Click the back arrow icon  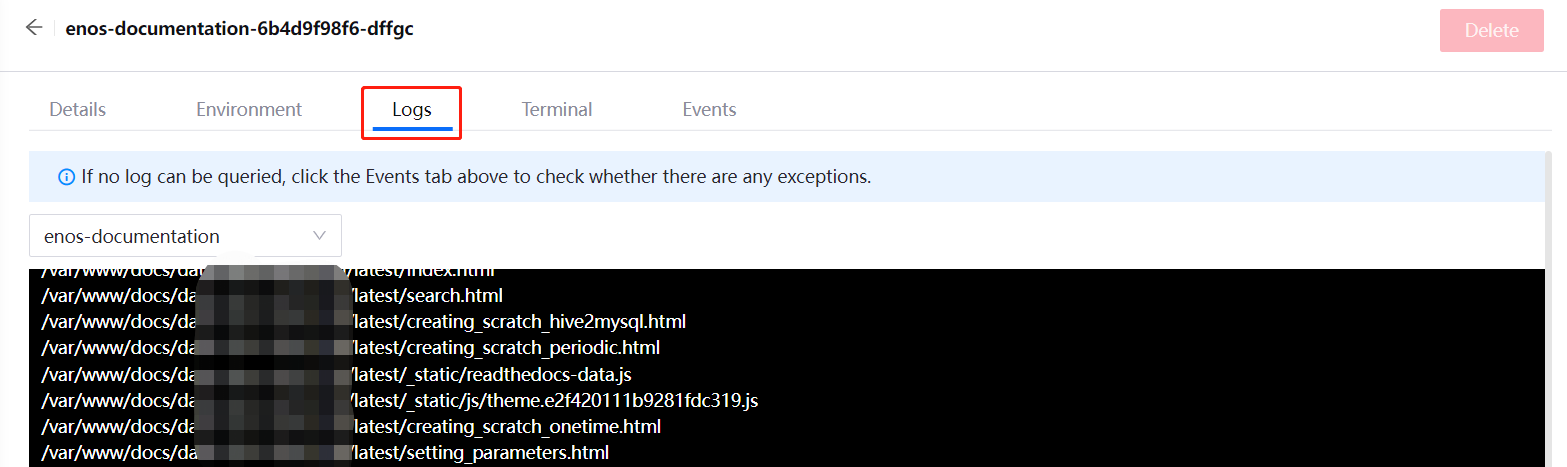tap(34, 28)
